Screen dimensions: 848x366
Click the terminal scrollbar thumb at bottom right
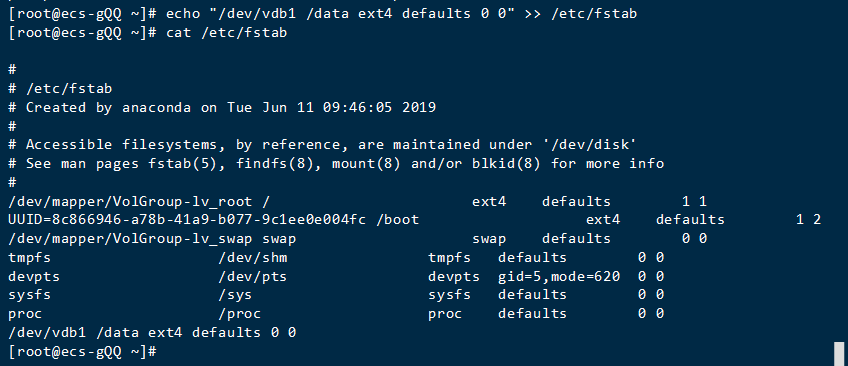[839, 354]
